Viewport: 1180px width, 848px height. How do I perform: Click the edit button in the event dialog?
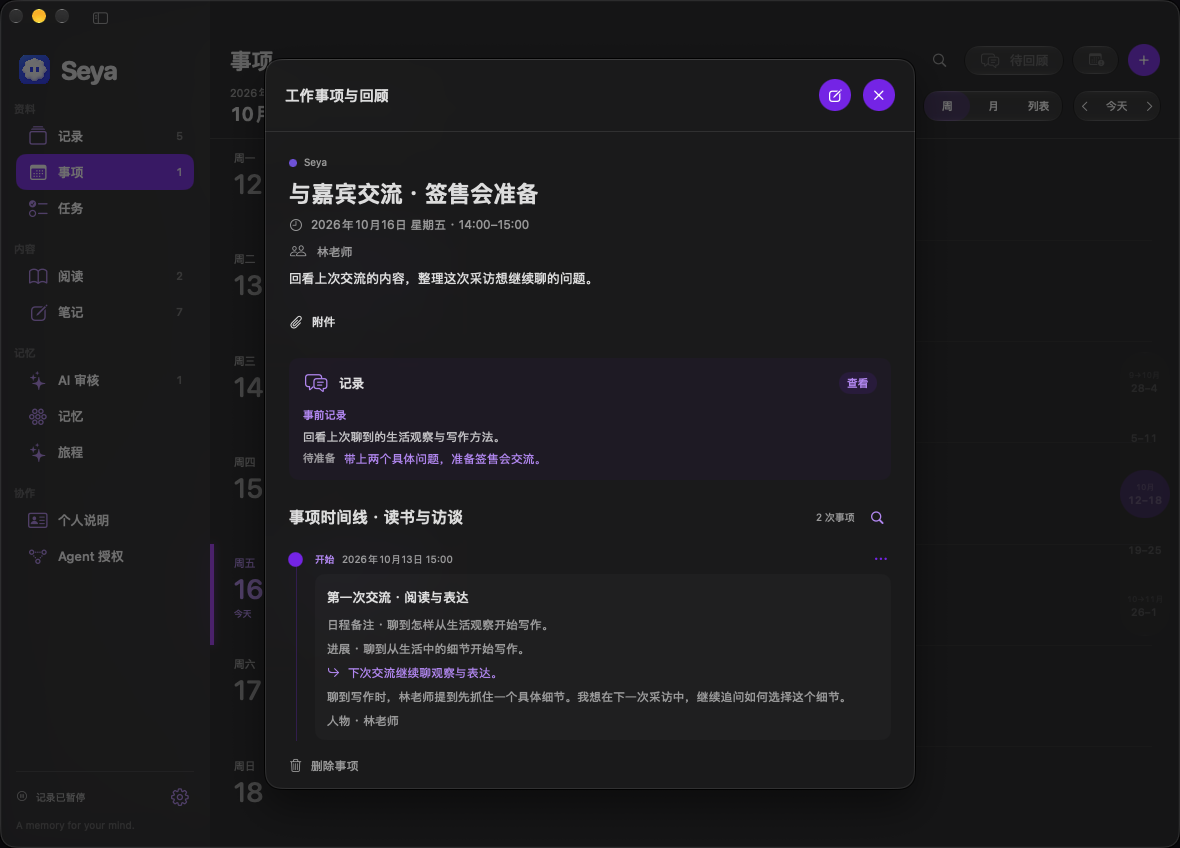coord(835,96)
